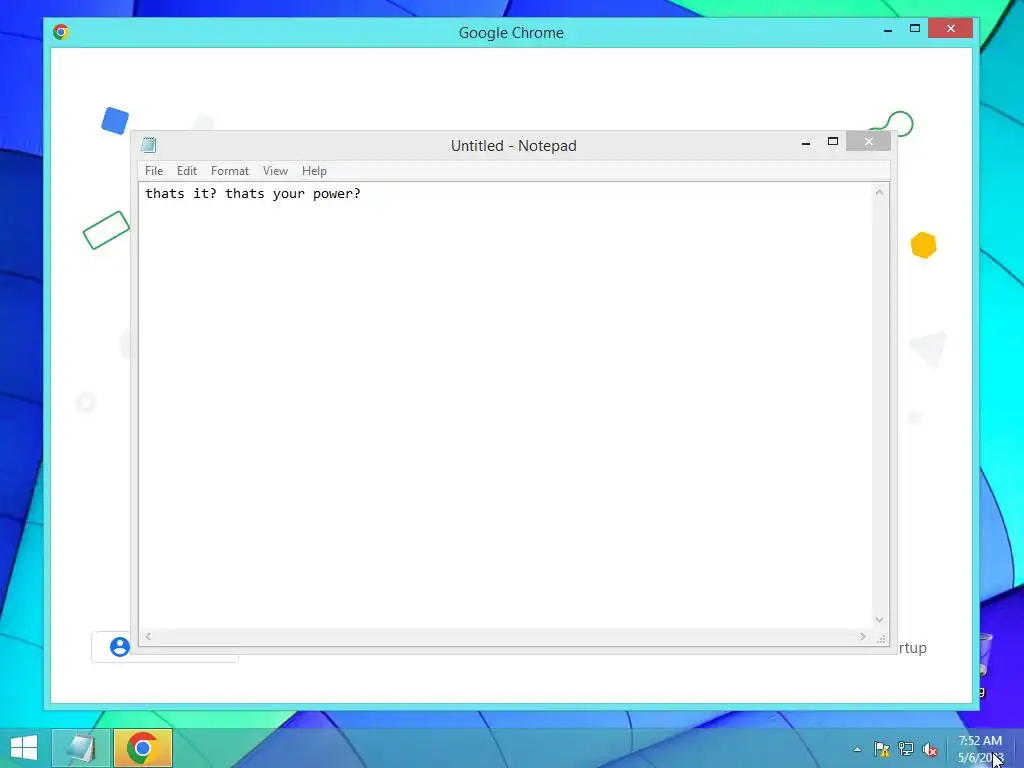The height and width of the screenshot is (768, 1024).
Task: Show hidden system tray icons
Action: tap(857, 749)
